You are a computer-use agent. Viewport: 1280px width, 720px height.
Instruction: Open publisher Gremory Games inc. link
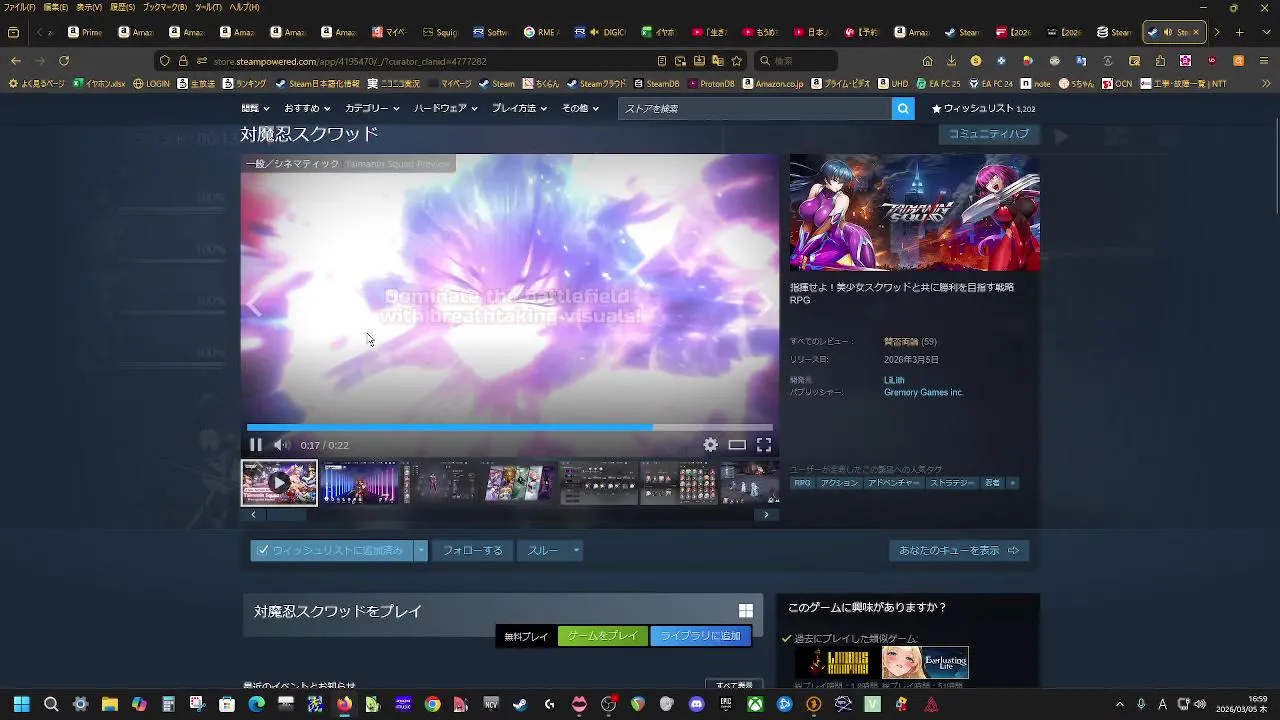(923, 393)
